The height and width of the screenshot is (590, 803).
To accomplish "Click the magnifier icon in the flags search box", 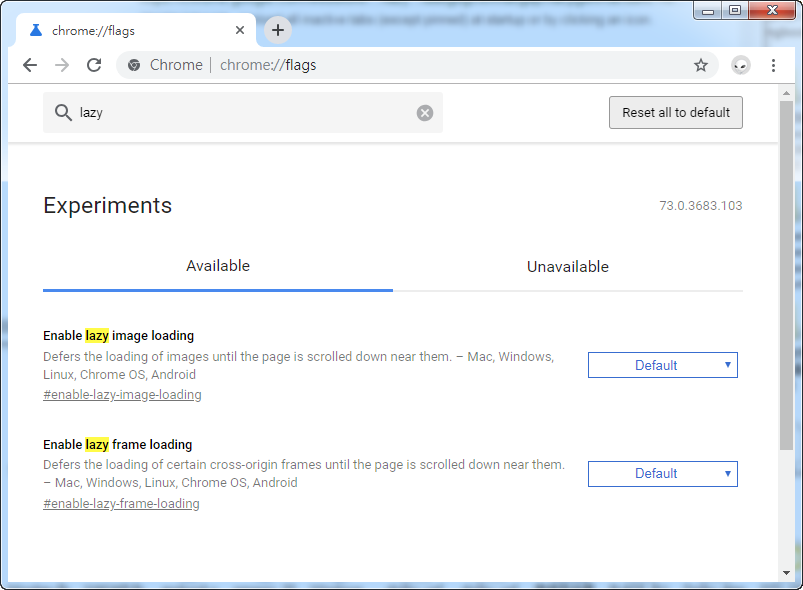I will tap(63, 112).
